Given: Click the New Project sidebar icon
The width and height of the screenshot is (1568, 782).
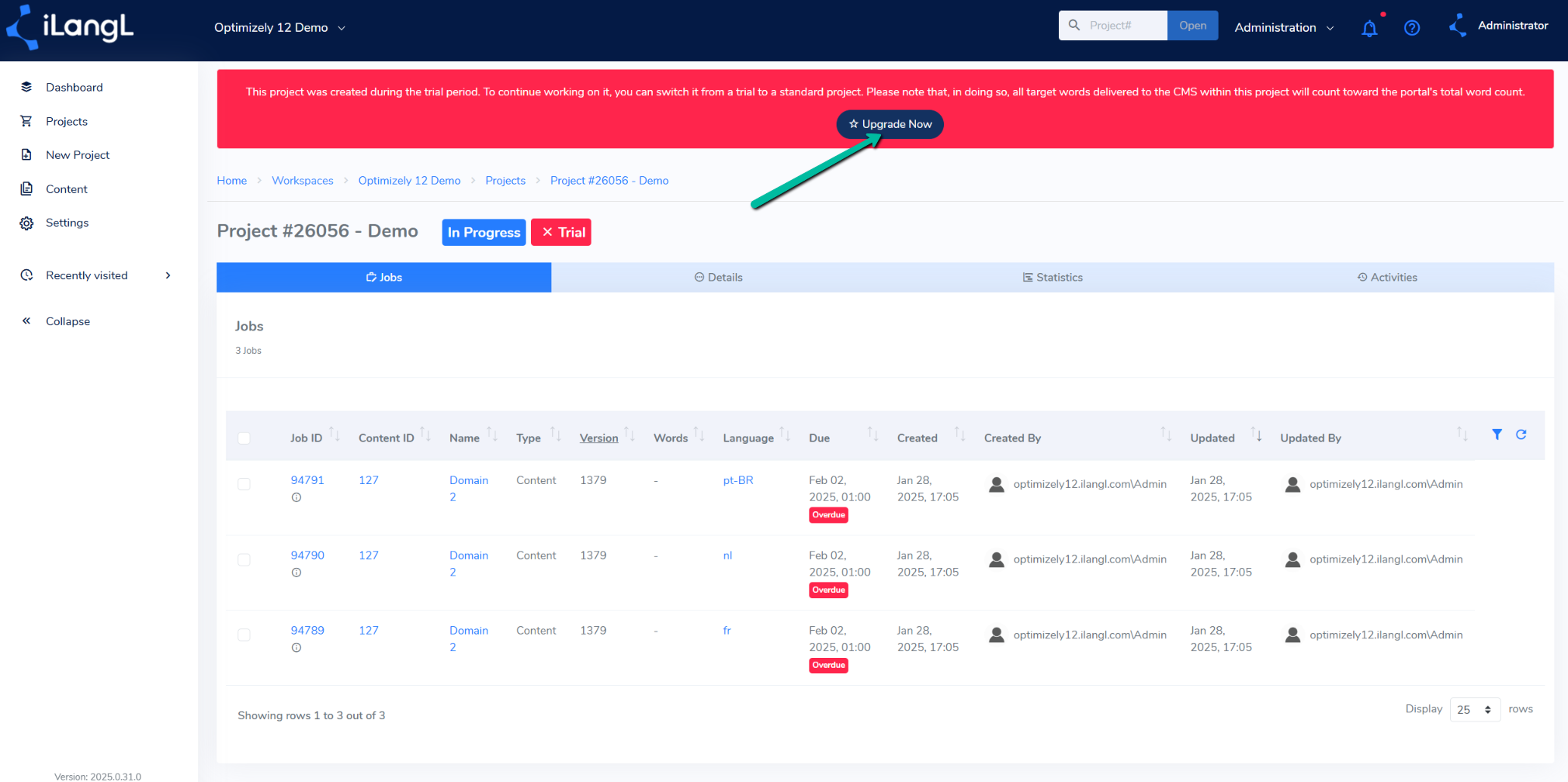Looking at the screenshot, I should (x=26, y=154).
